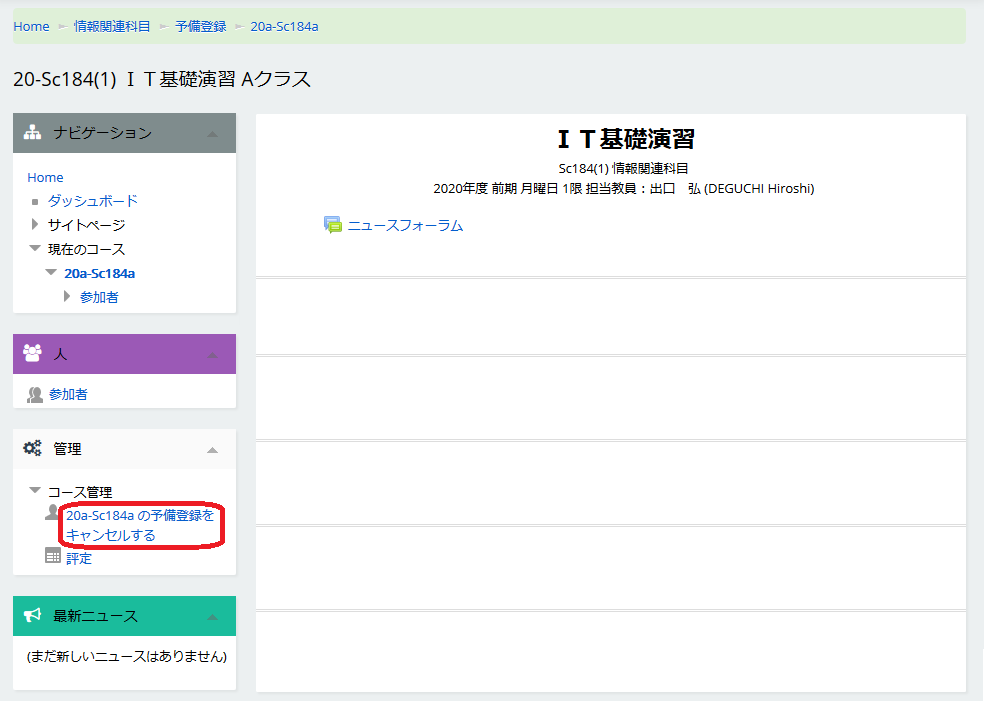Collapse the コース管理 tree node
This screenshot has width=984, height=701.
point(35,491)
